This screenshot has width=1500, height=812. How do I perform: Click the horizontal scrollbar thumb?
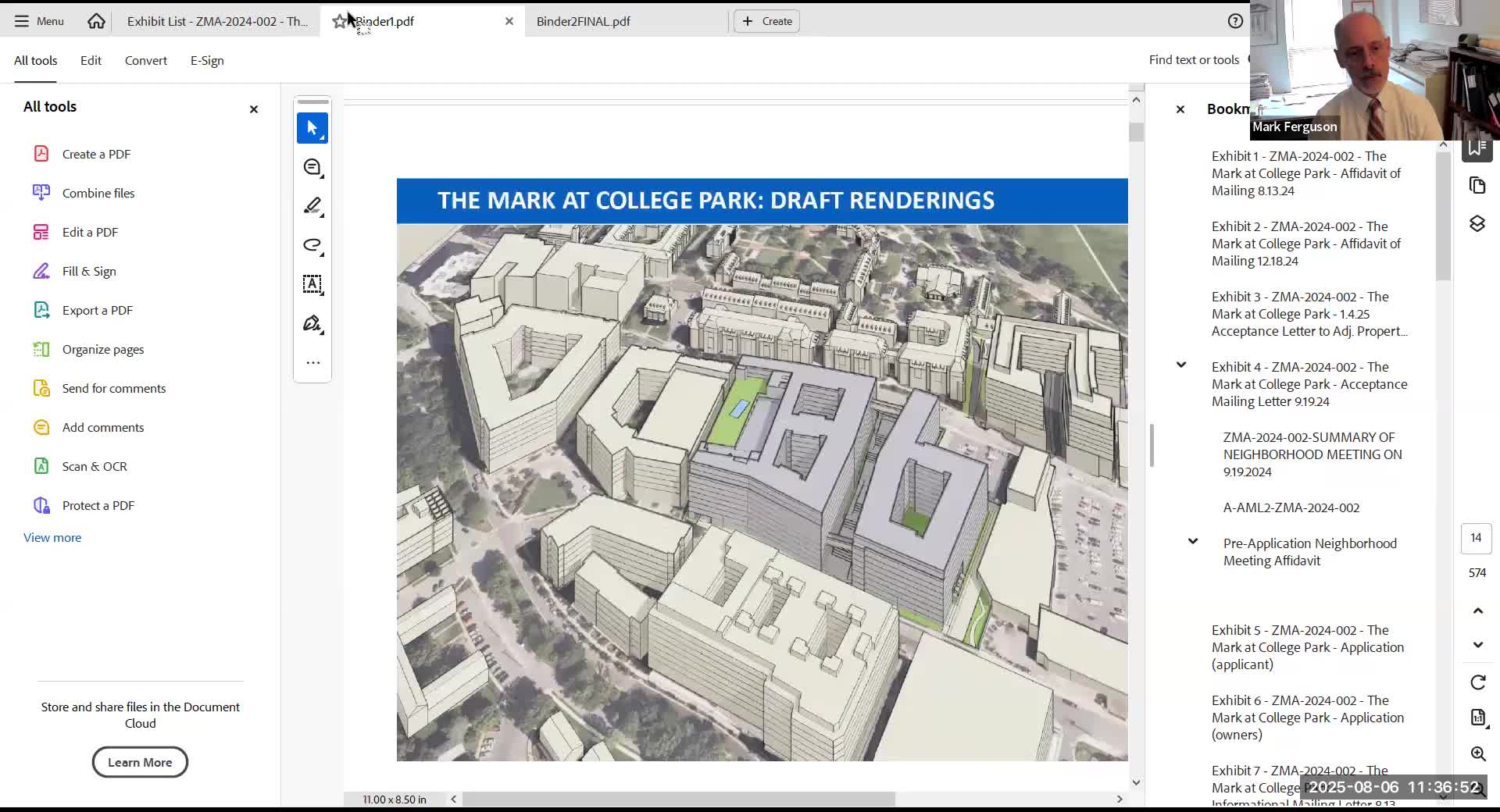click(x=678, y=799)
